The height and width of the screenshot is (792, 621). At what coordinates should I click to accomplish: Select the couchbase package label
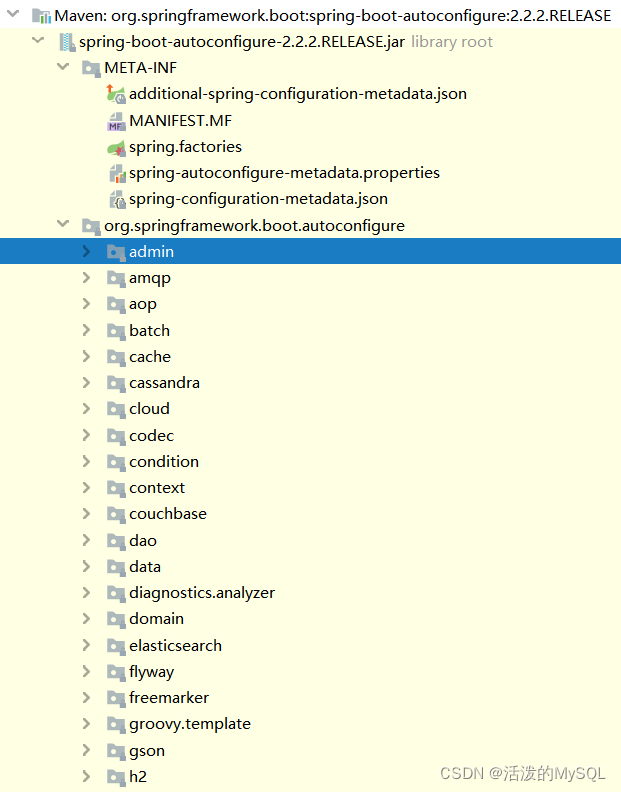point(168,514)
